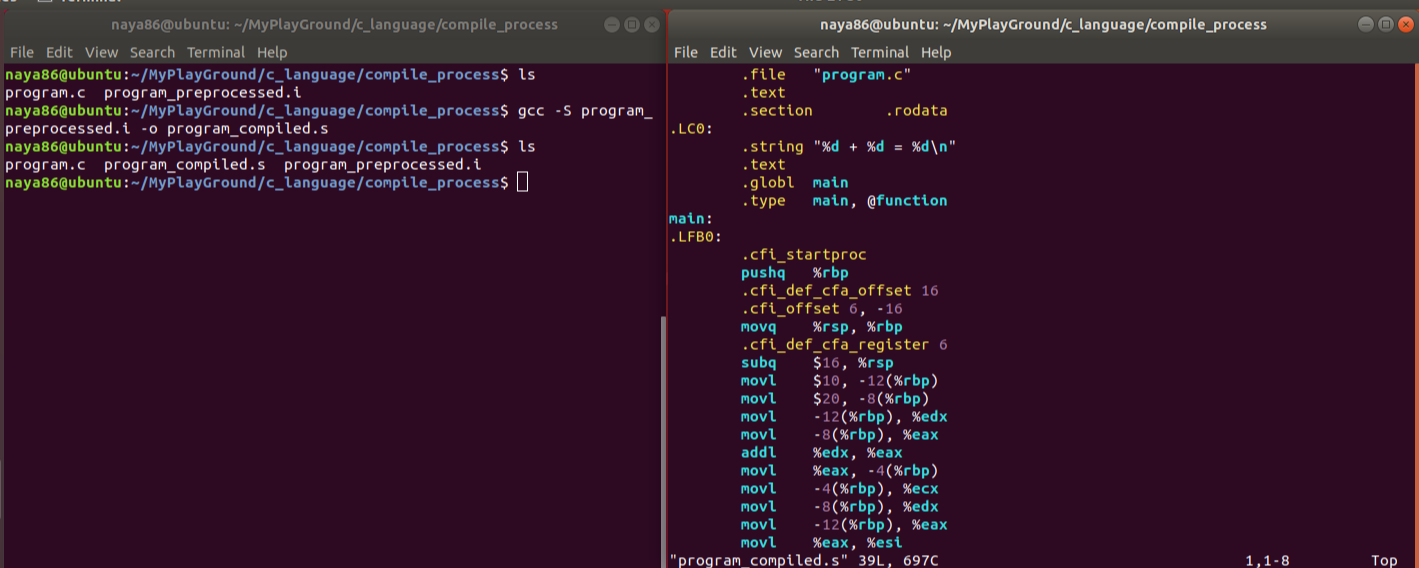
Task: Open Terminal menu in right terminal
Action: point(880,52)
